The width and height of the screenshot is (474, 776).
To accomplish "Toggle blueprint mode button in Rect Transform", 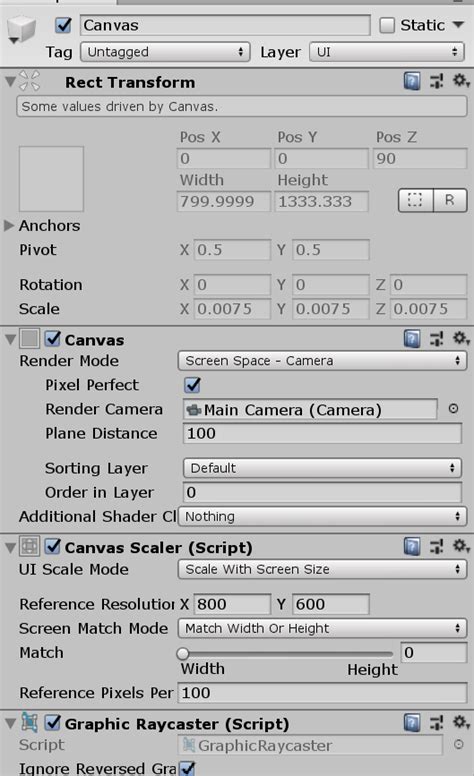I will (x=416, y=200).
